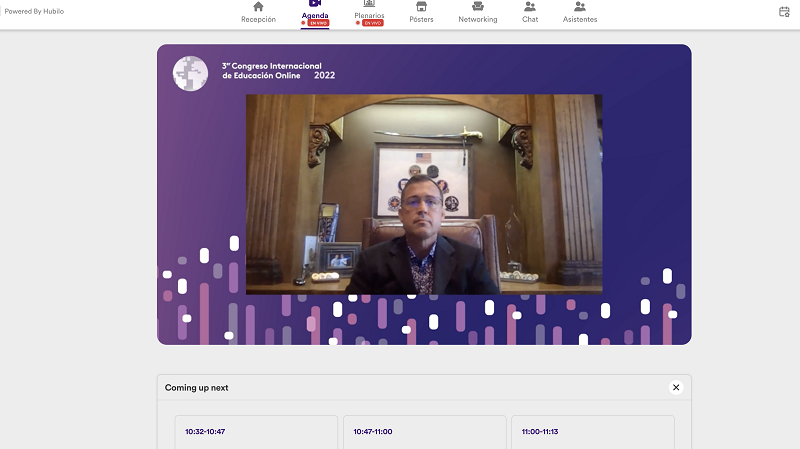The width and height of the screenshot is (800, 449).
Task: Close the Coming up next panel
Action: 676,387
